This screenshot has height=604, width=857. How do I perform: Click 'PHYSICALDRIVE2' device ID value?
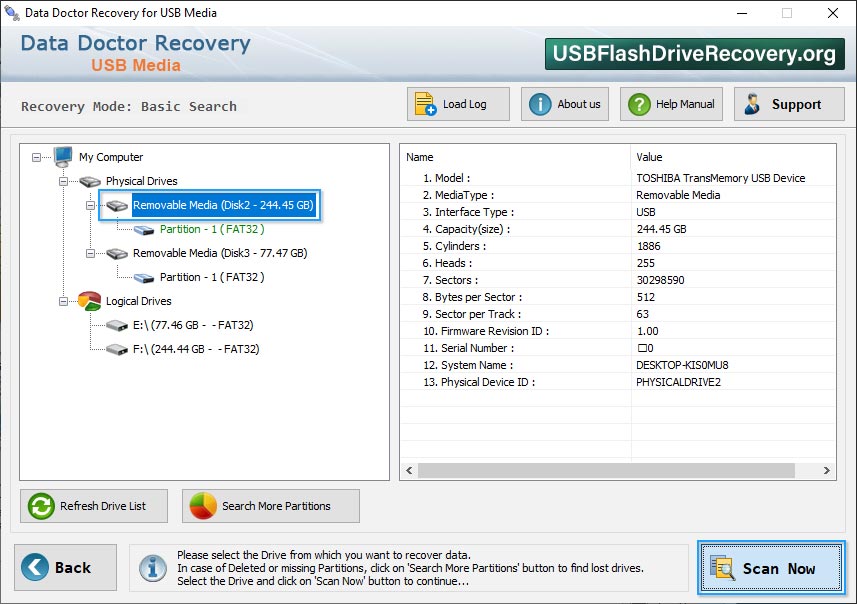pos(678,382)
